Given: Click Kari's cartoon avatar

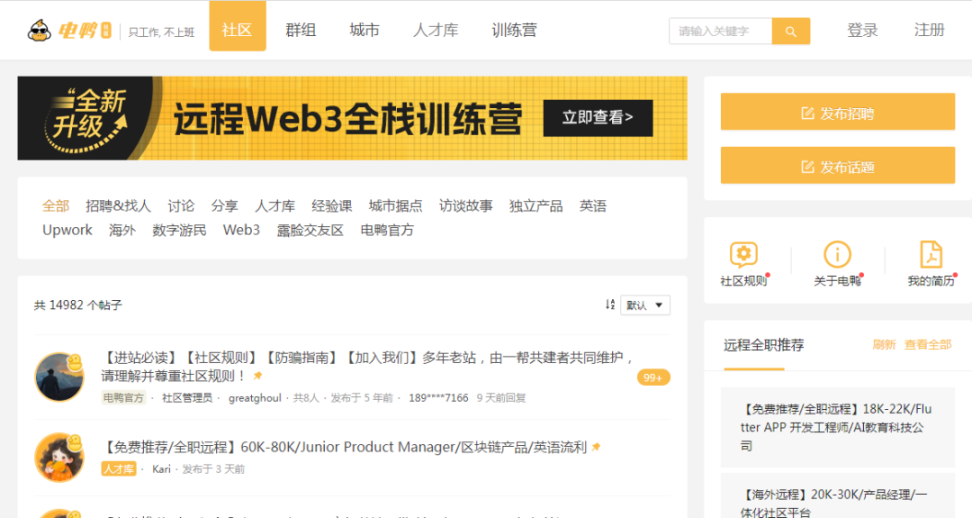Looking at the screenshot, I should click(59, 457).
